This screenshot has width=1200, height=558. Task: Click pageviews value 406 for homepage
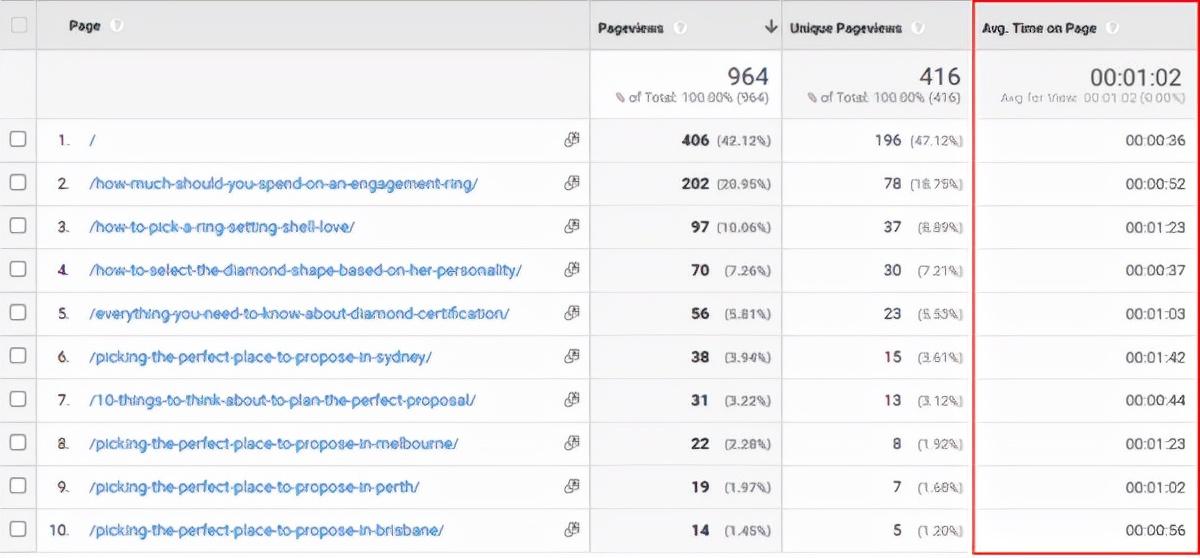[x=695, y=141]
